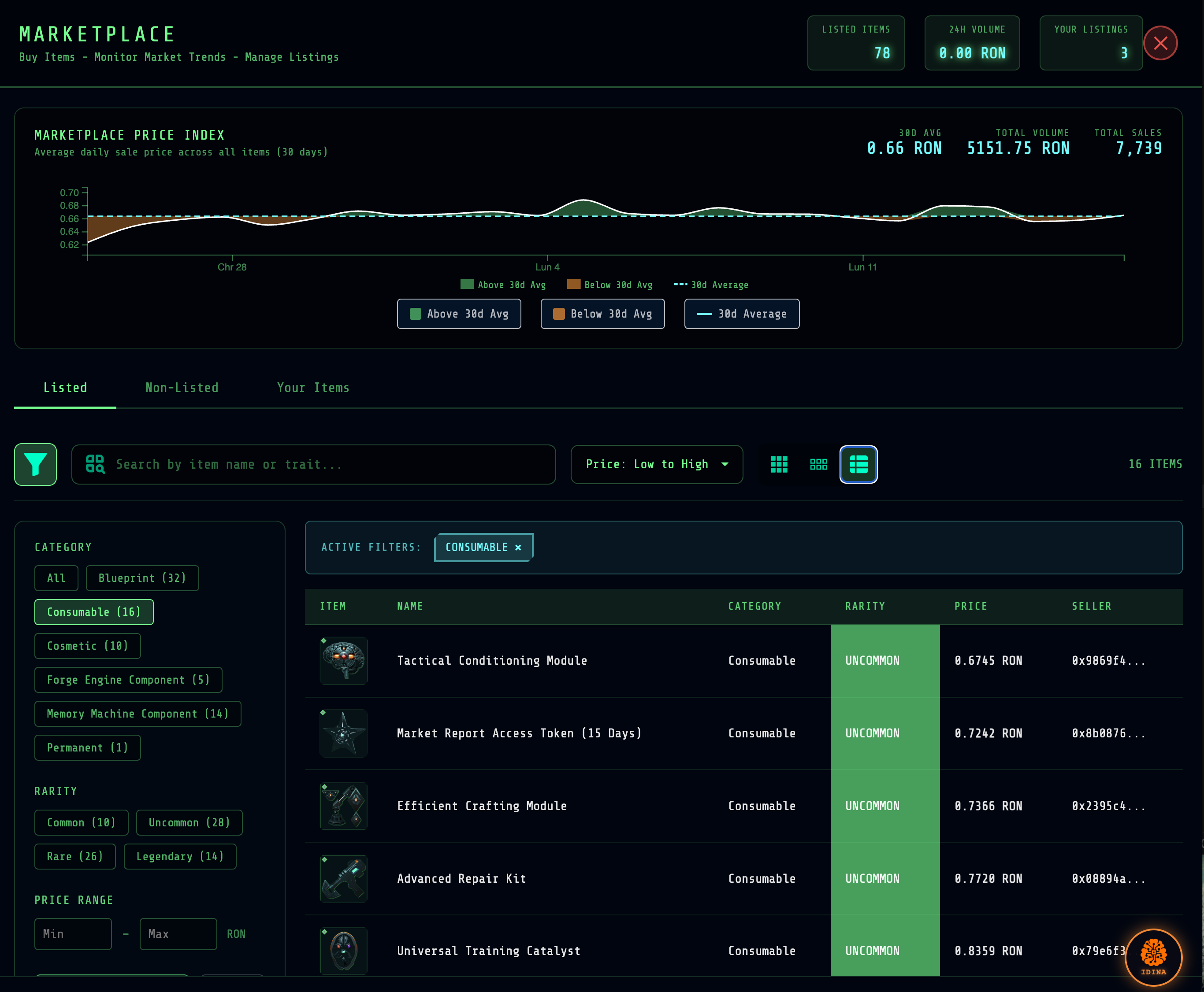
Task: Filter by Legendary (14) rarity
Action: click(x=179, y=856)
